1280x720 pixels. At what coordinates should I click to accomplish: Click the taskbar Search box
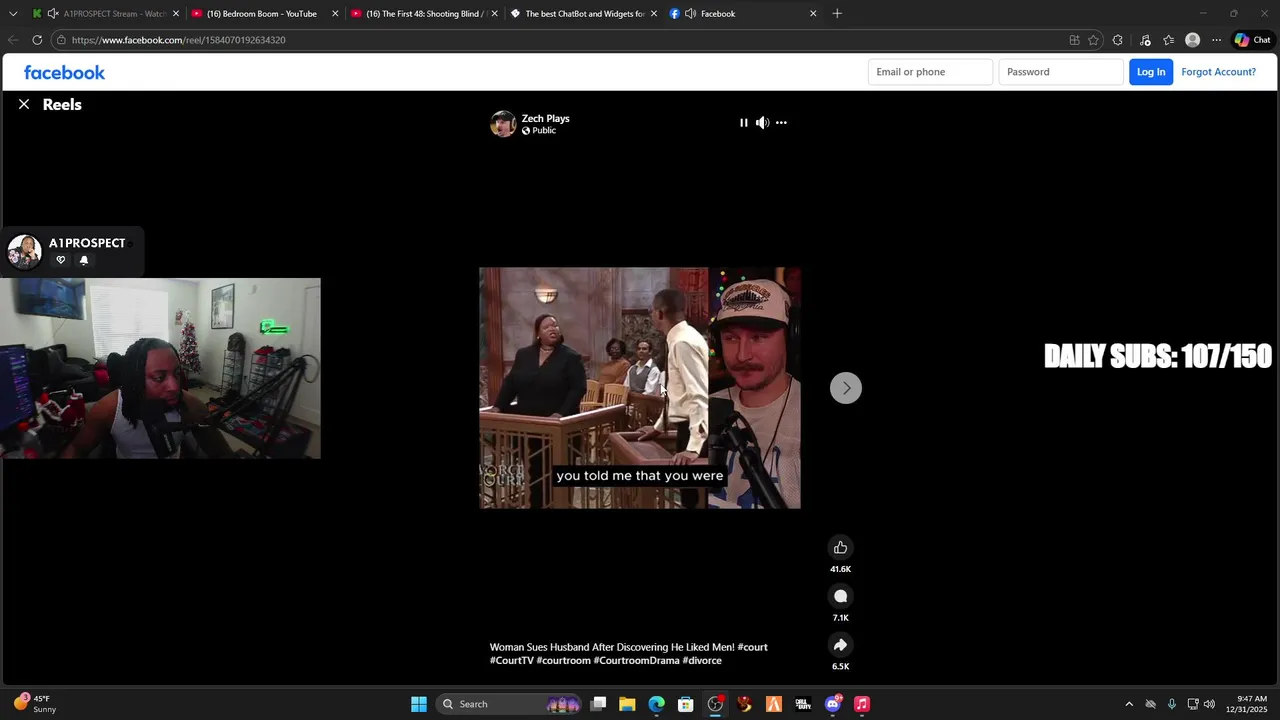point(510,704)
